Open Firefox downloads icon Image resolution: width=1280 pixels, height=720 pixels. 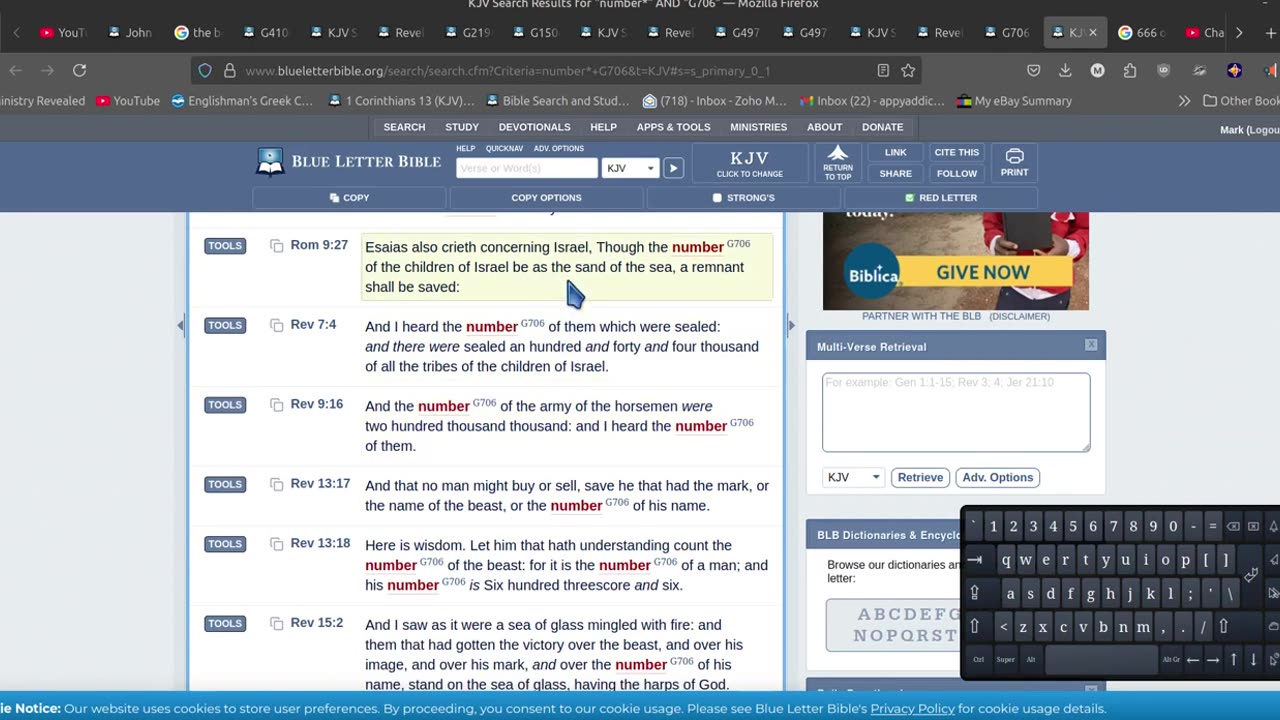pos(1065,70)
